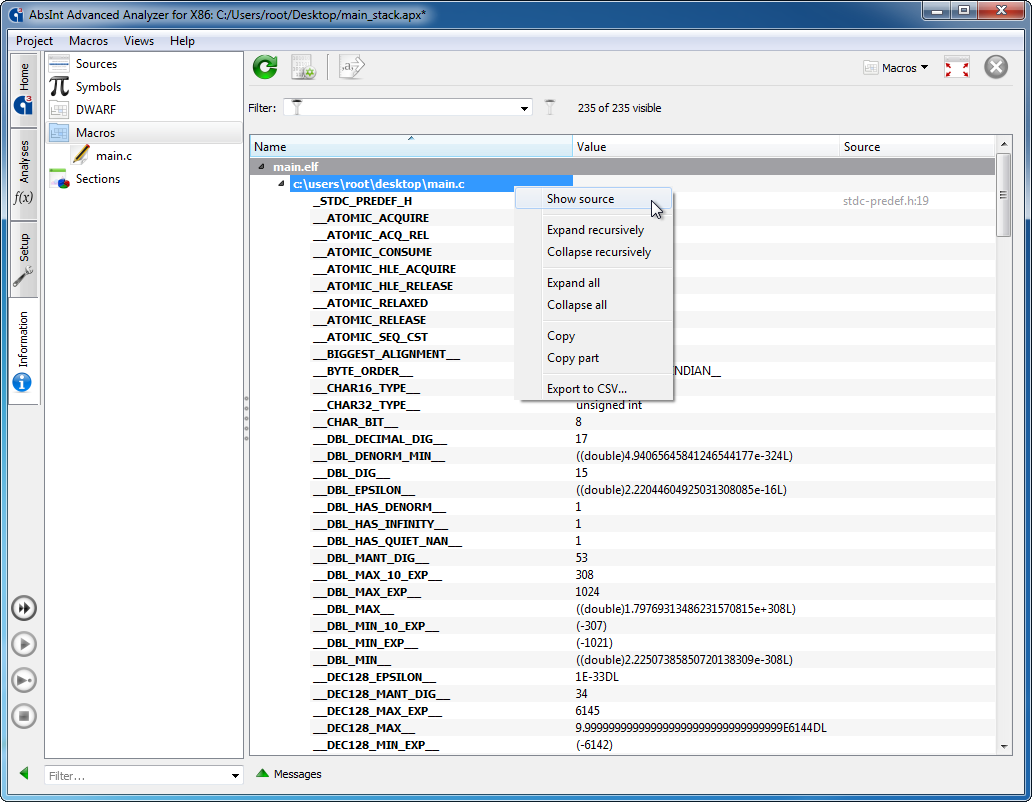1032x802 pixels.
Task: Click the play analysis button
Action: tap(24, 644)
